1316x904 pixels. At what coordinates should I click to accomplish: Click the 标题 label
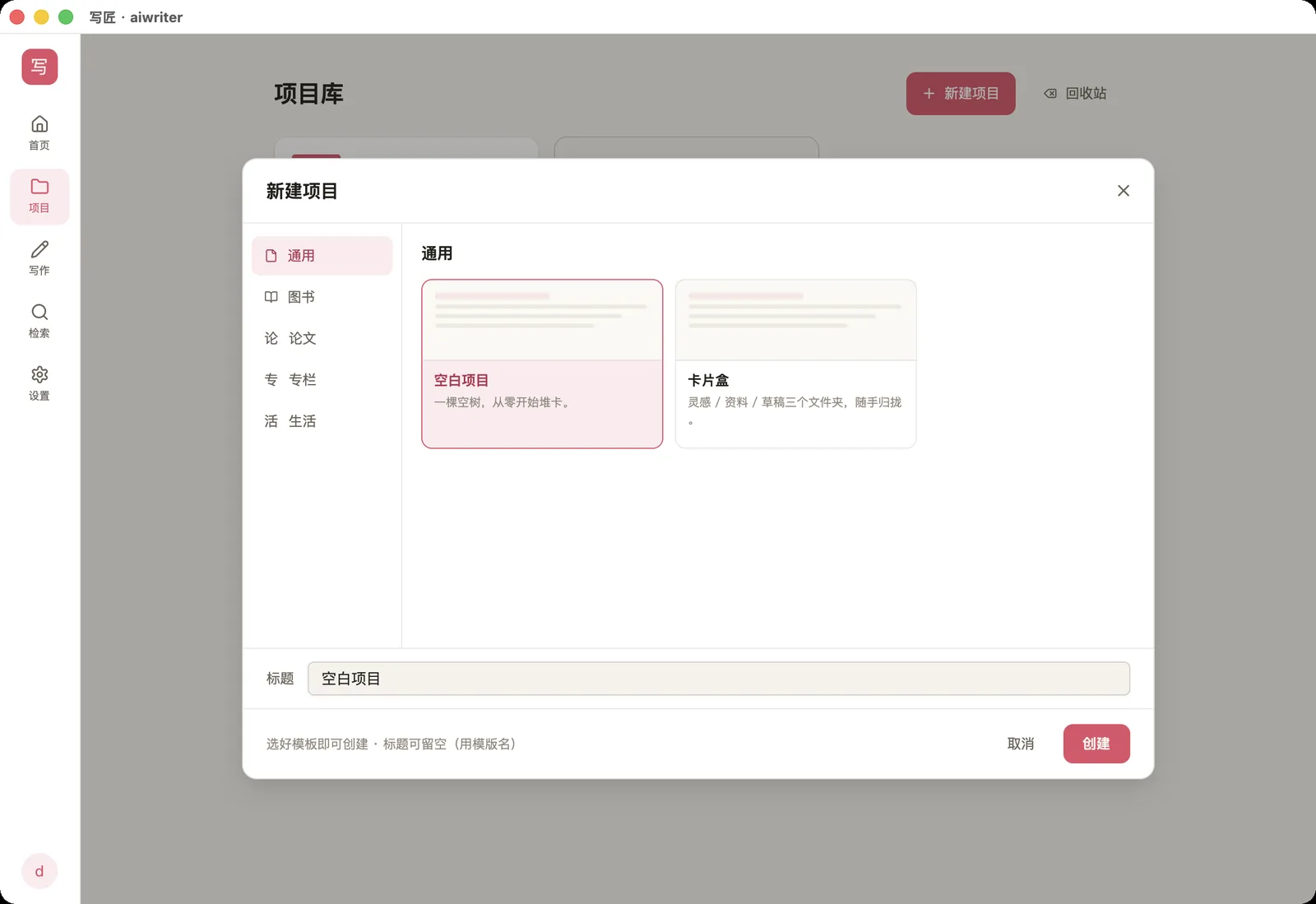[x=280, y=679]
